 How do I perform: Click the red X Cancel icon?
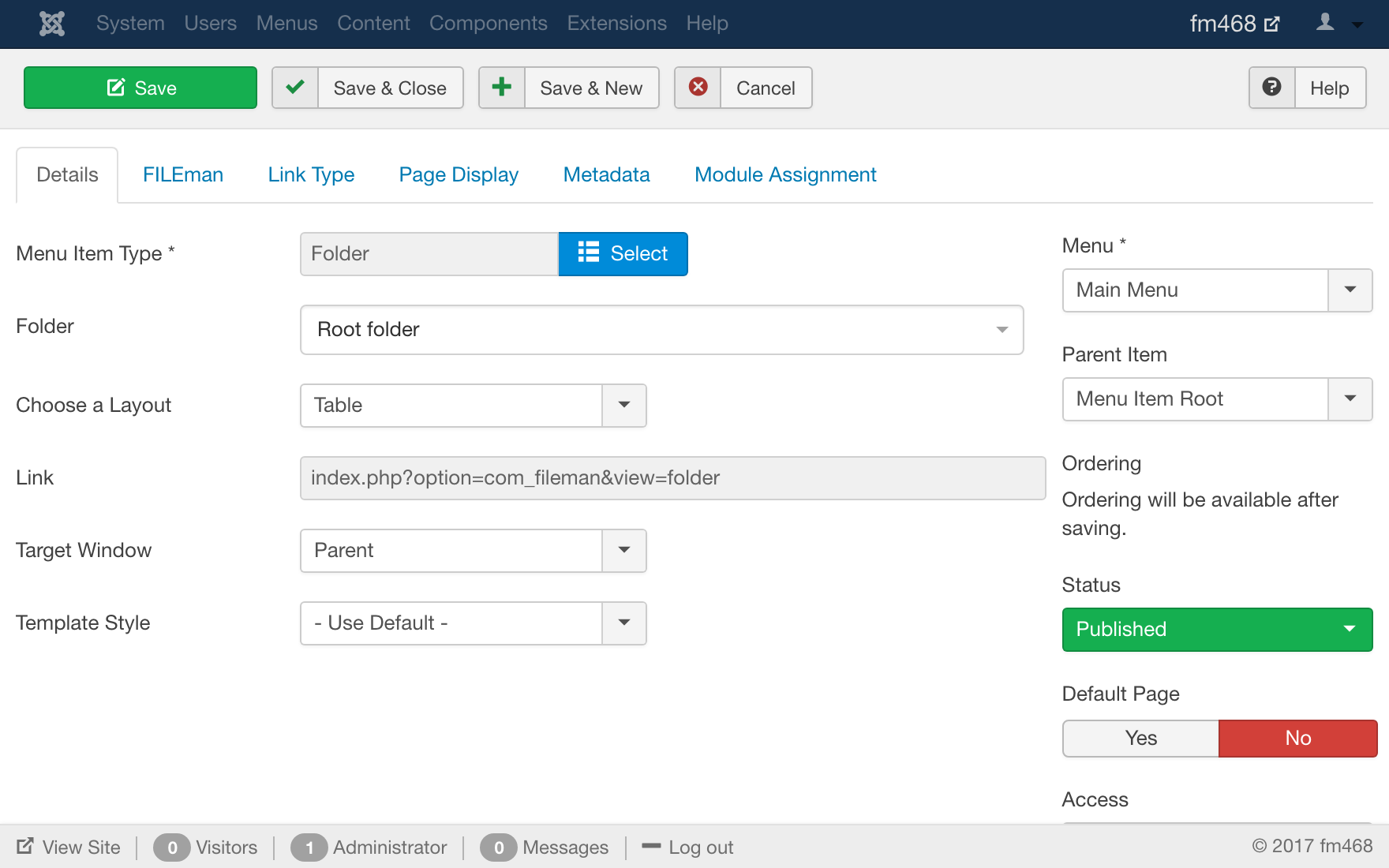(698, 88)
